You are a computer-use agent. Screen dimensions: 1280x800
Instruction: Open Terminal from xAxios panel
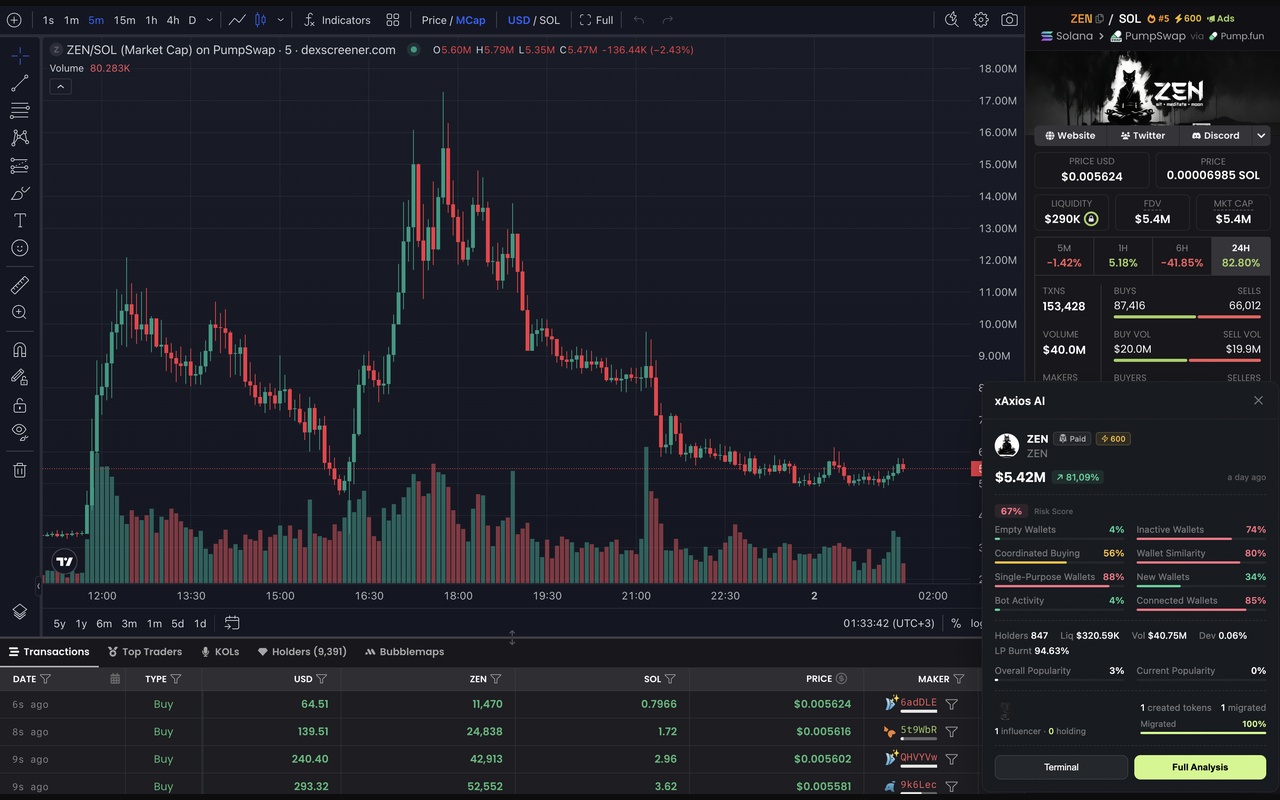click(1061, 767)
